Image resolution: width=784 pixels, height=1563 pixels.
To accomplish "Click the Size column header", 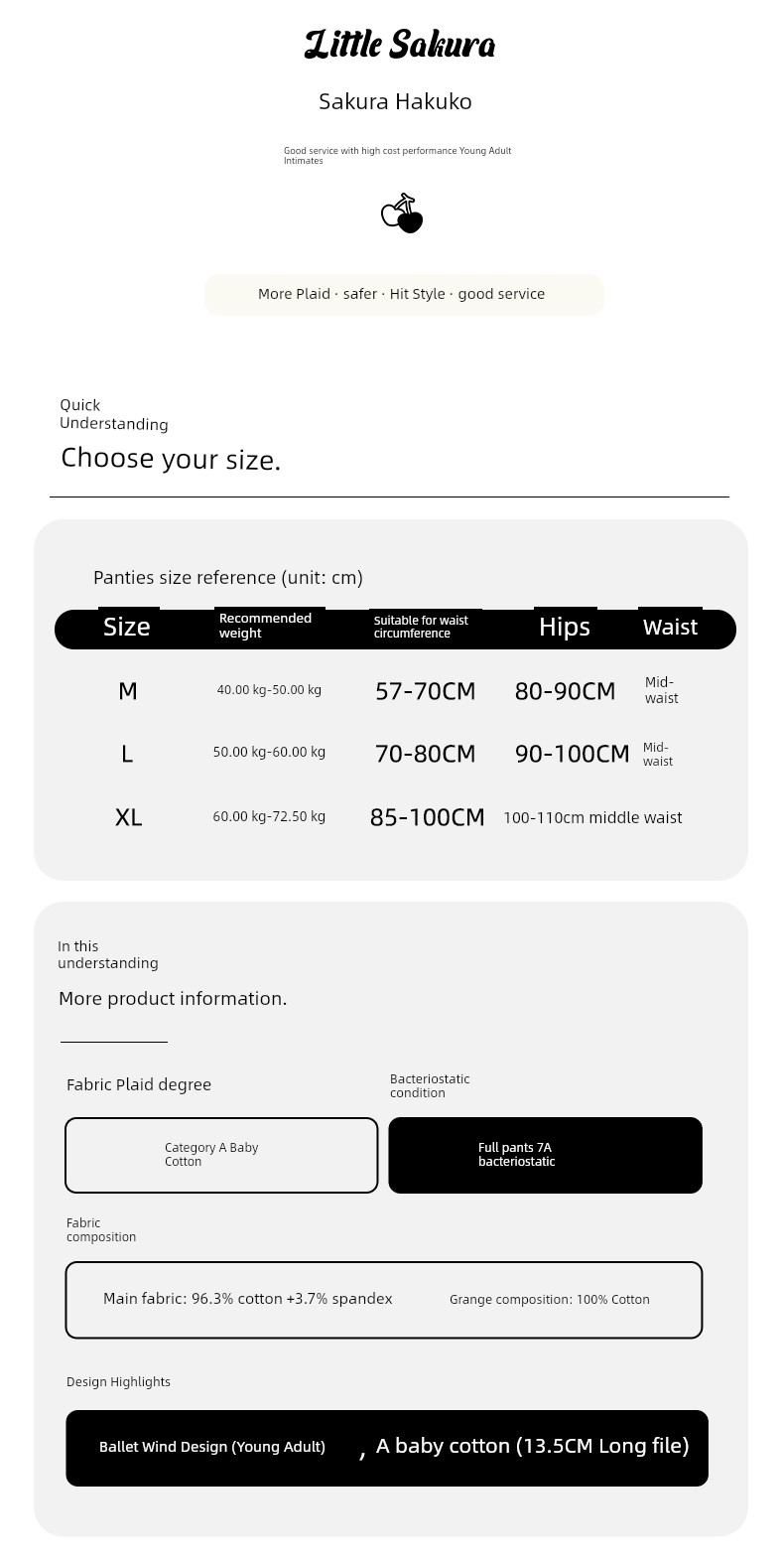I will coord(127,627).
